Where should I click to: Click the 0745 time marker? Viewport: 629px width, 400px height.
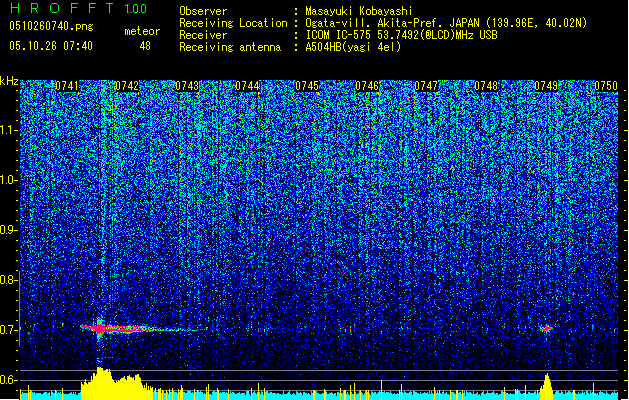(x=307, y=86)
